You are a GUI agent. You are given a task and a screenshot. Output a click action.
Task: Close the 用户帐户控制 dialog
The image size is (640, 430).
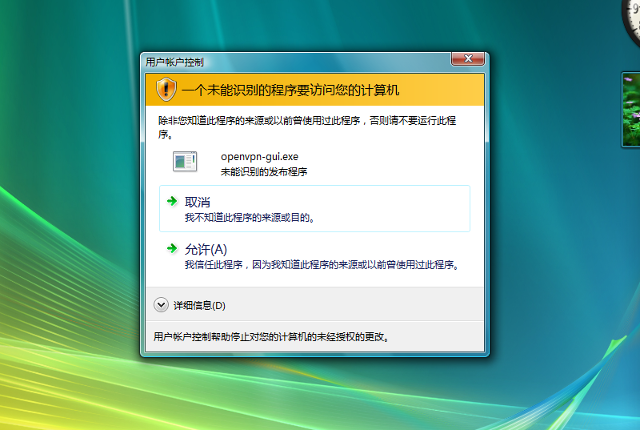pyautogui.click(x=468, y=59)
